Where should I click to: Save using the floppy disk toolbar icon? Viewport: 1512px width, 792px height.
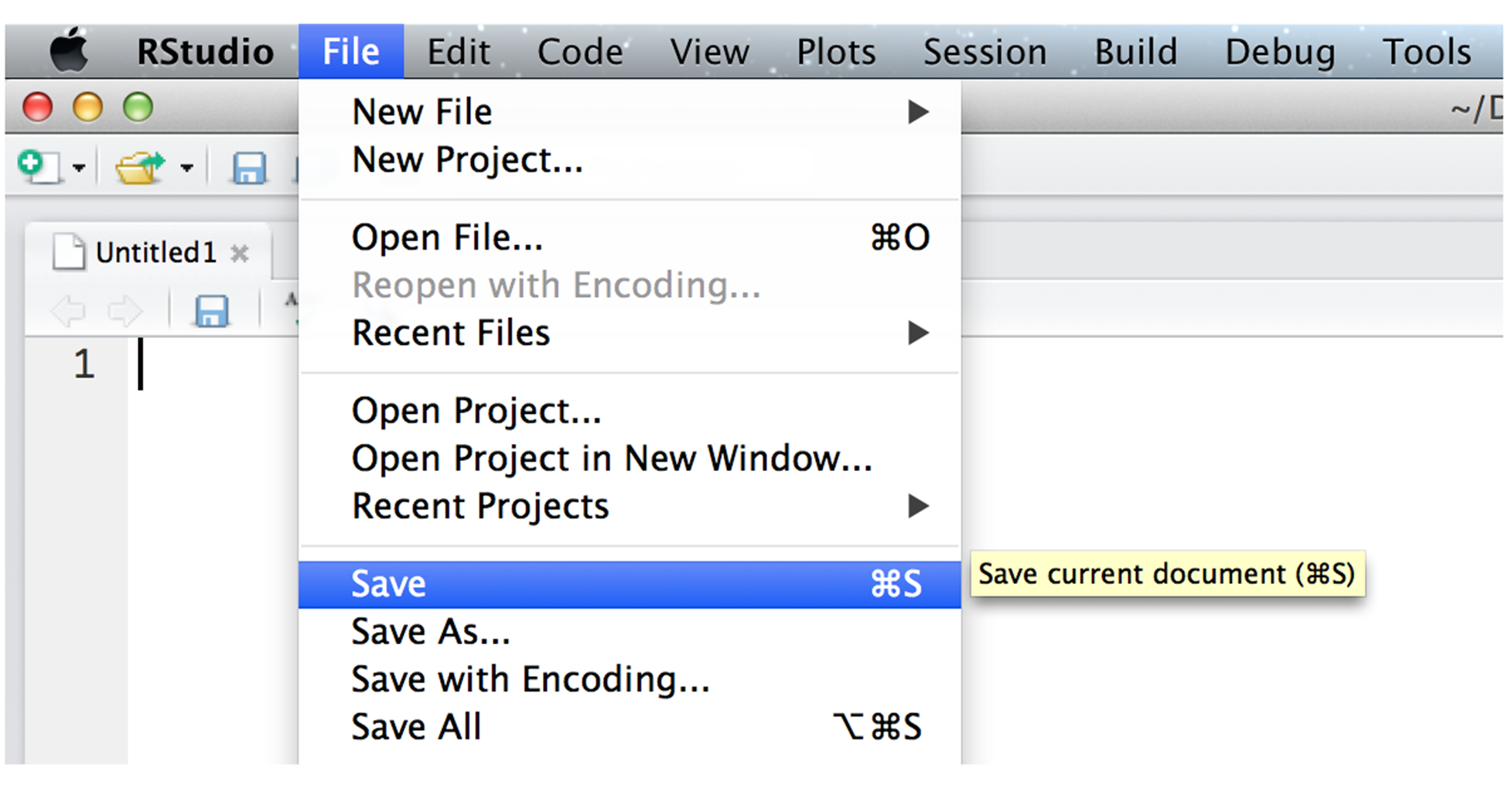[248, 168]
